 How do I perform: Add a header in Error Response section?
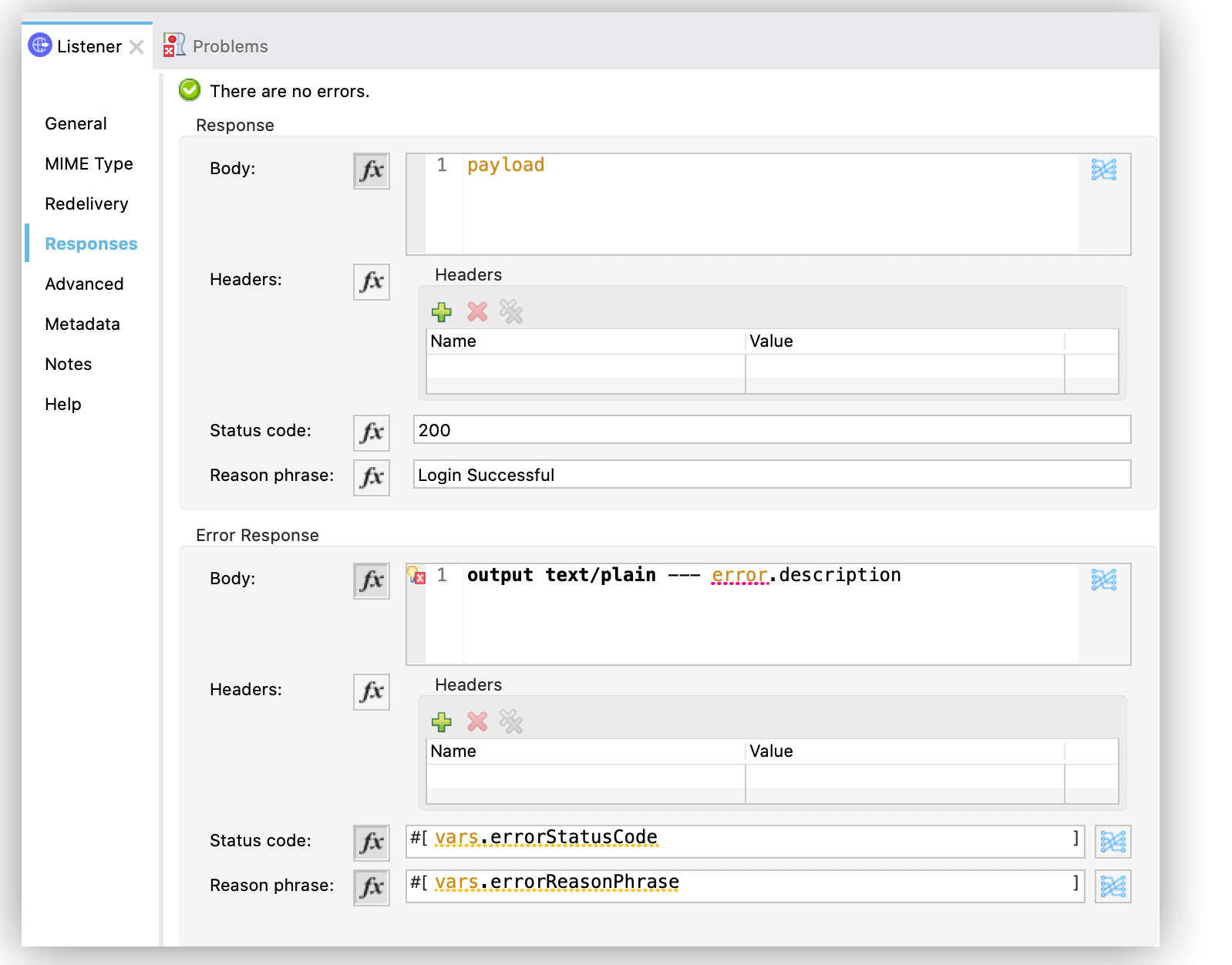coord(442,722)
